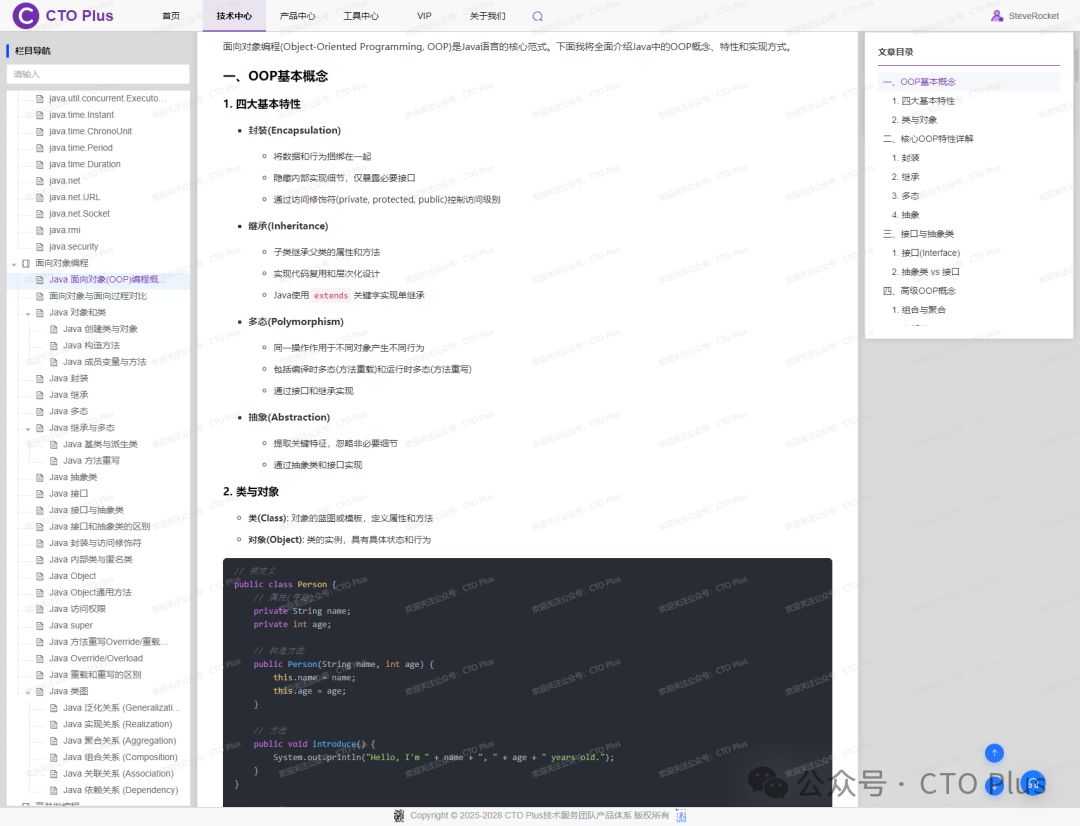
Task: Click the document icon beside java.net.URL
Action: tap(40, 197)
